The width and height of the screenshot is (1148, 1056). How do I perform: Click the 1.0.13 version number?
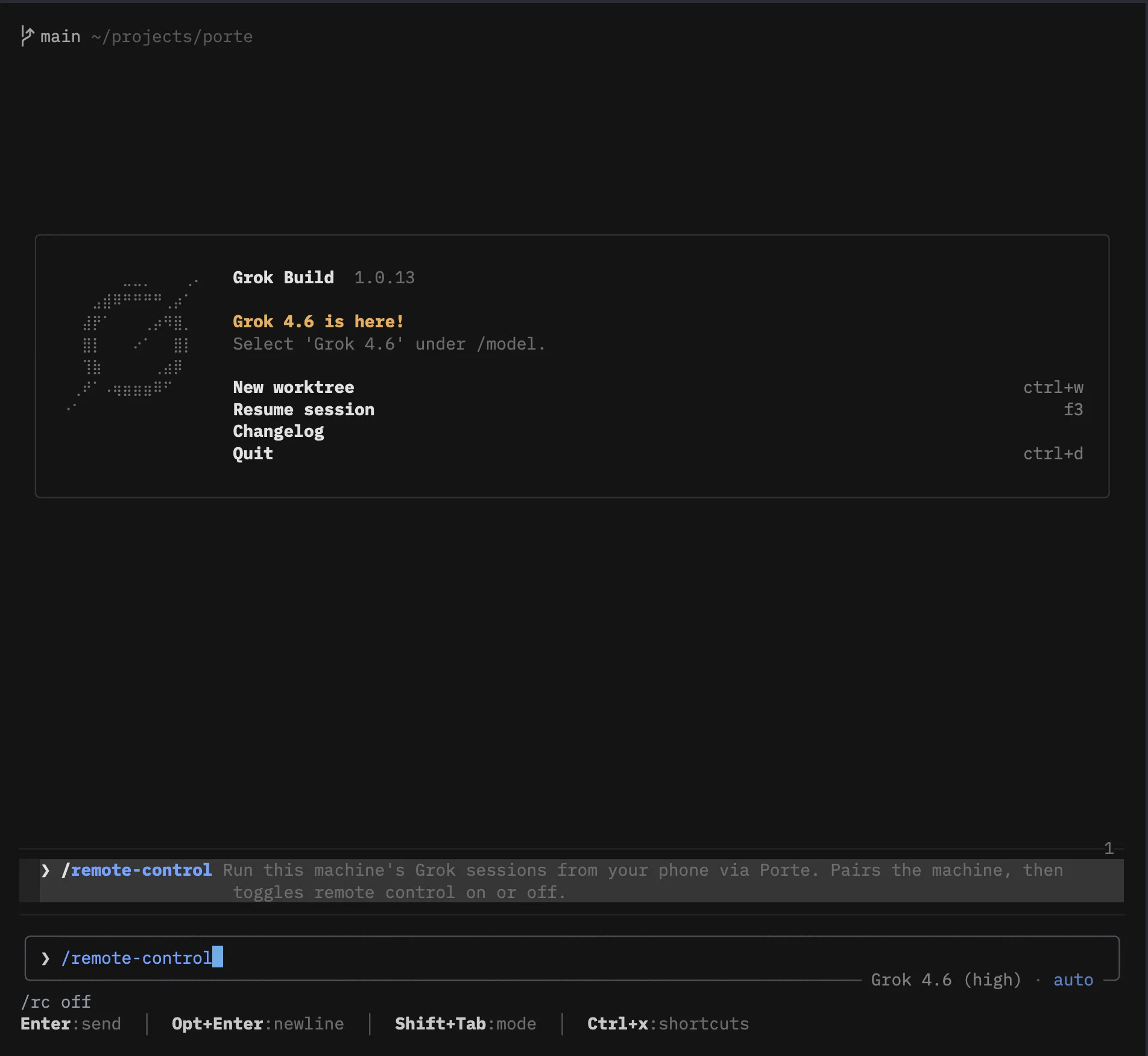point(384,278)
